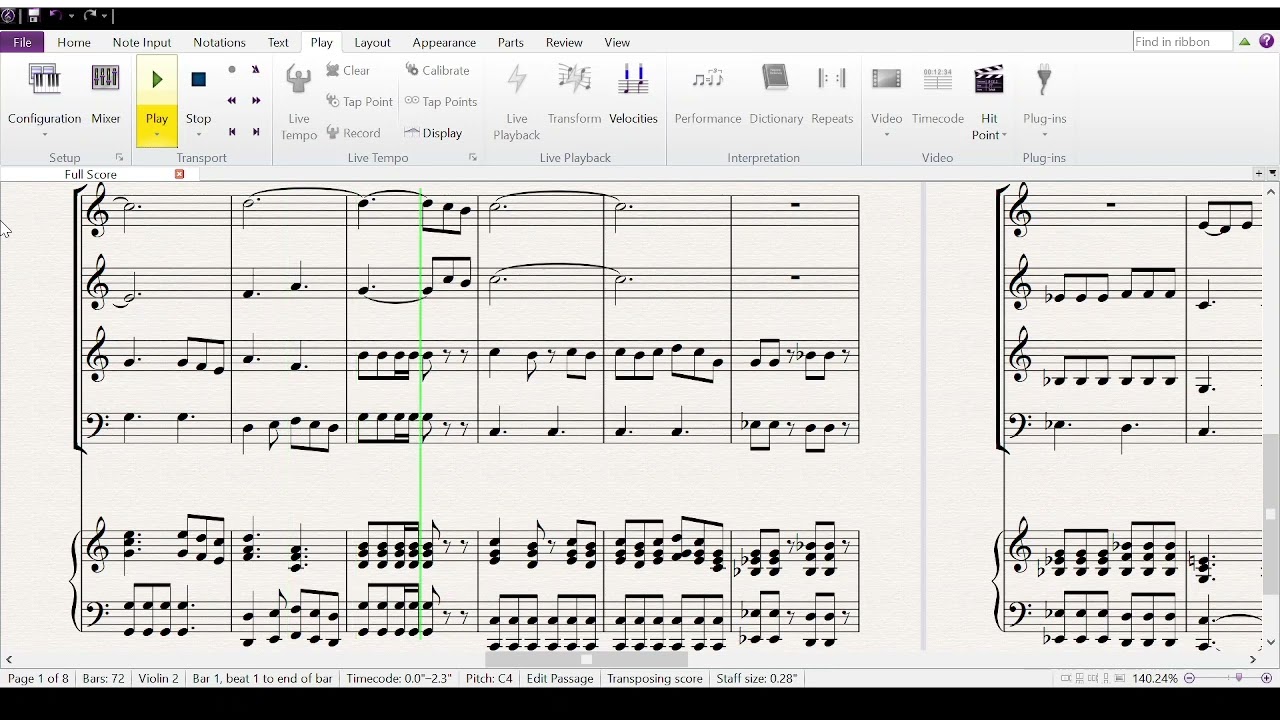Image resolution: width=1280 pixels, height=720 pixels.
Task: Open the Live Tempo group dialog launcher
Action: (473, 158)
